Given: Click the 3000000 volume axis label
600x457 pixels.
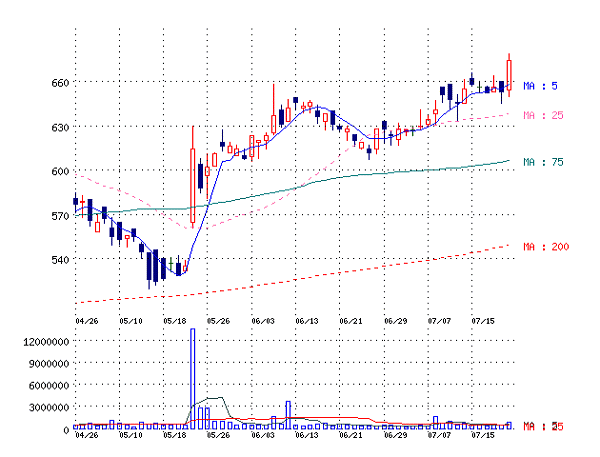Looking at the screenshot, I should tap(49, 407).
